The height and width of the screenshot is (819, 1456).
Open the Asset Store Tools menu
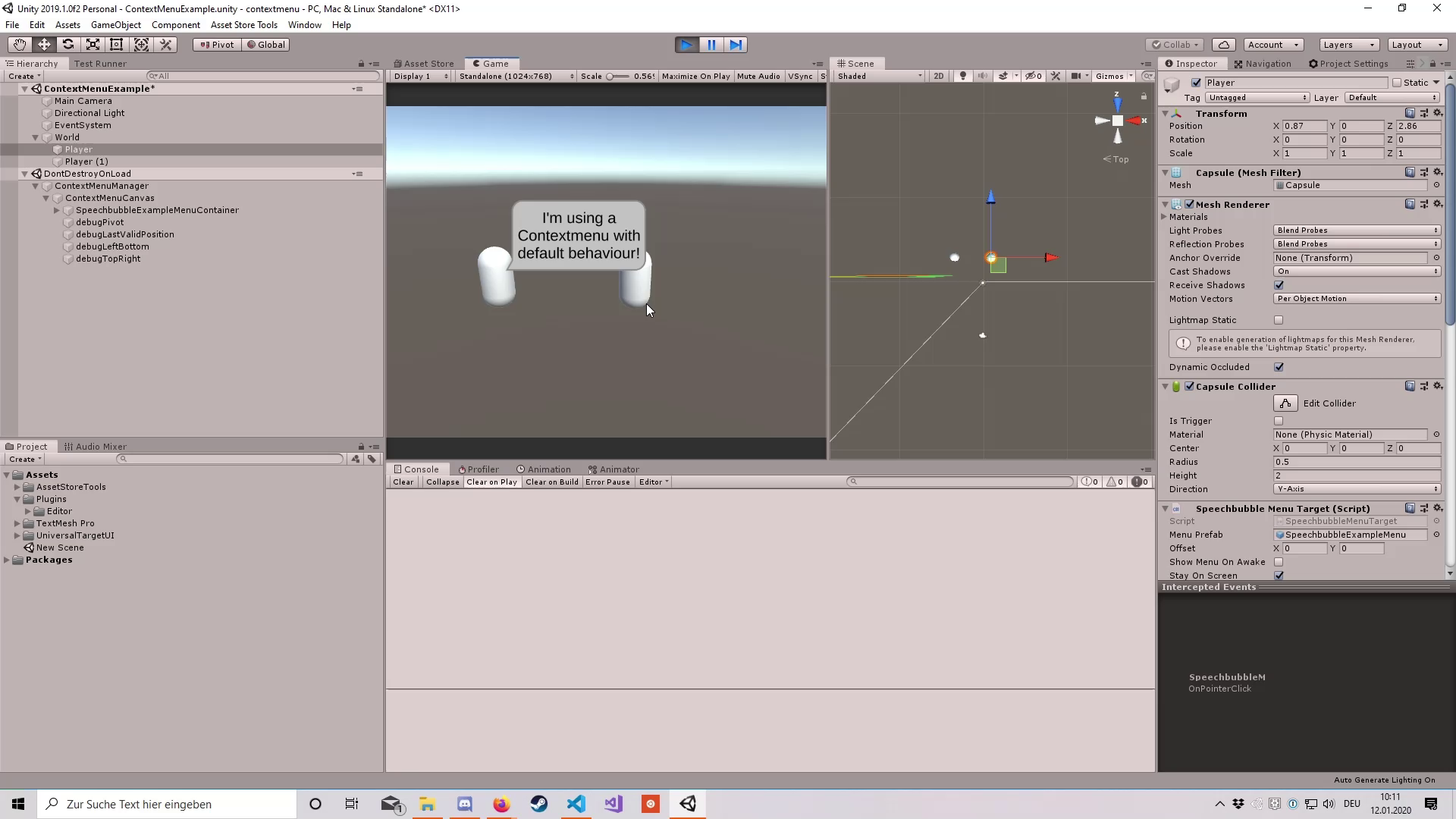(244, 25)
